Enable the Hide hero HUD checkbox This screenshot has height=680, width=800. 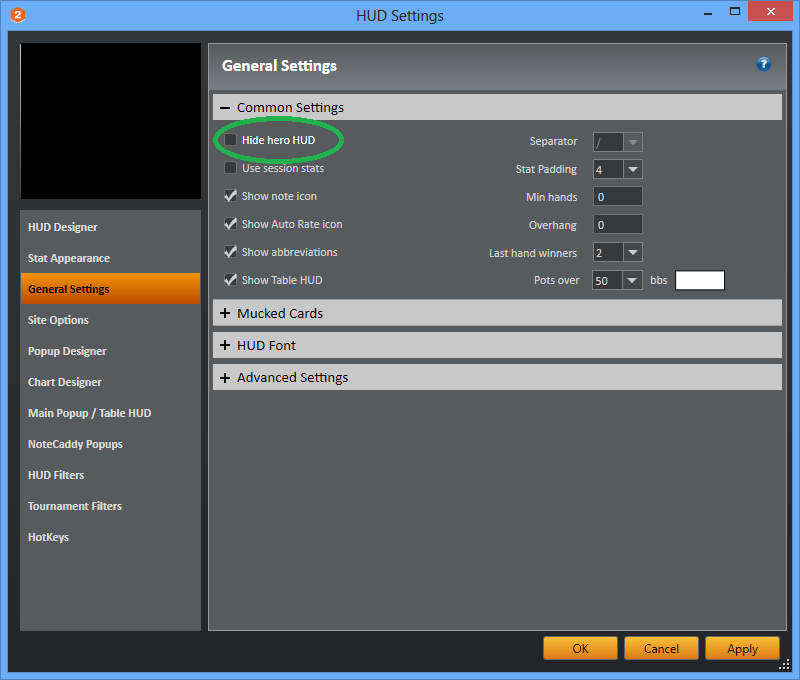231,140
